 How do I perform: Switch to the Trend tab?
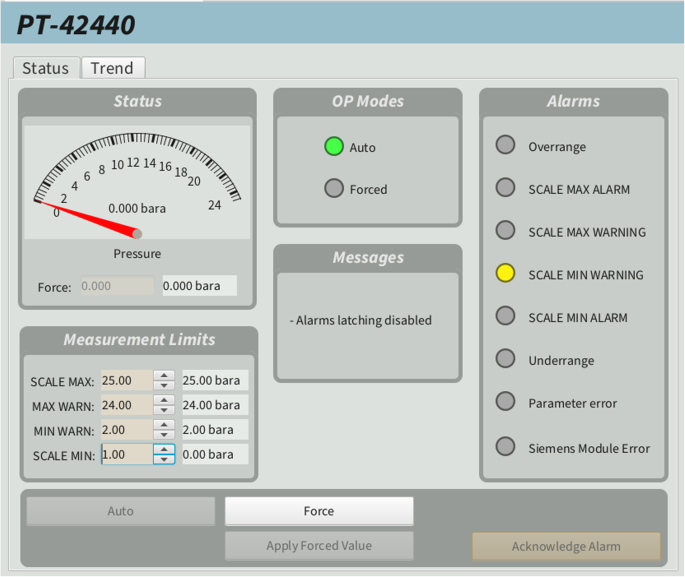pos(112,68)
